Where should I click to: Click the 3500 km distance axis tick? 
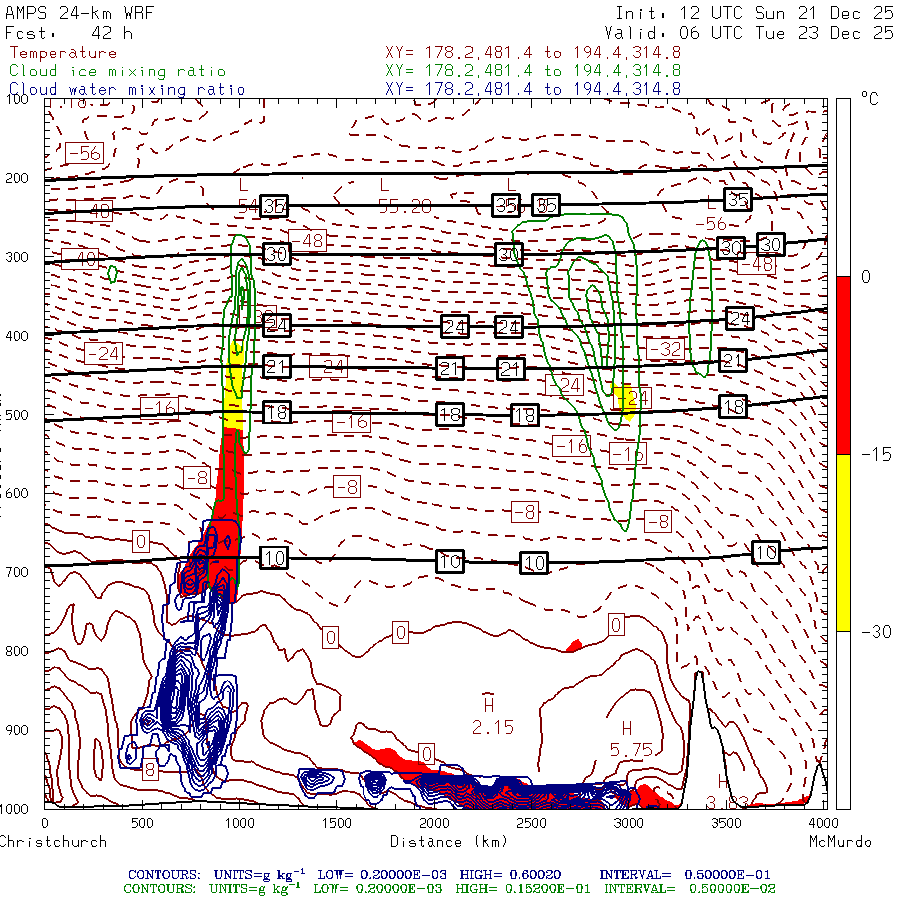point(727,823)
